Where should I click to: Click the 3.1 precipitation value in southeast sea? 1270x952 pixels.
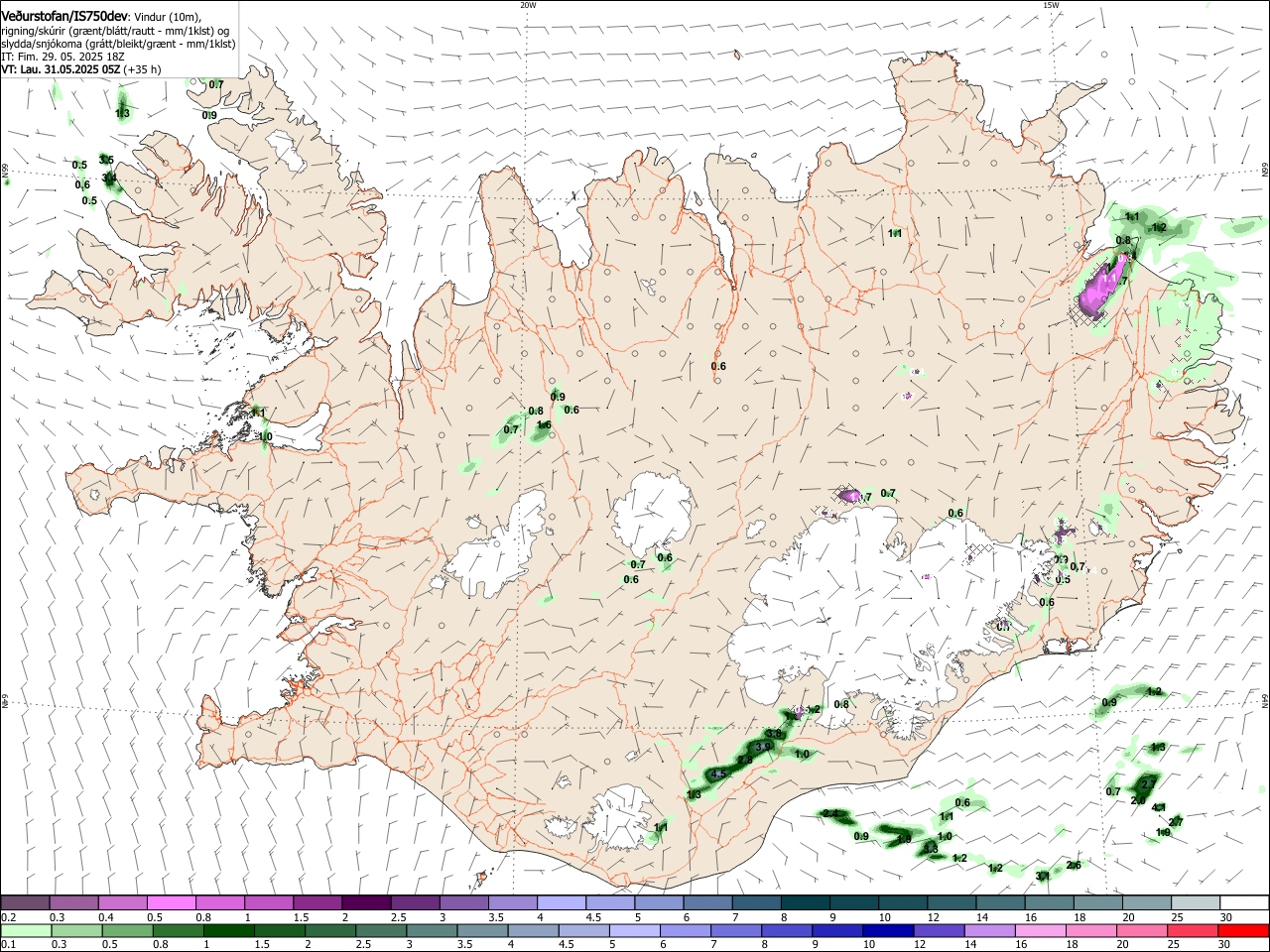1043,877
